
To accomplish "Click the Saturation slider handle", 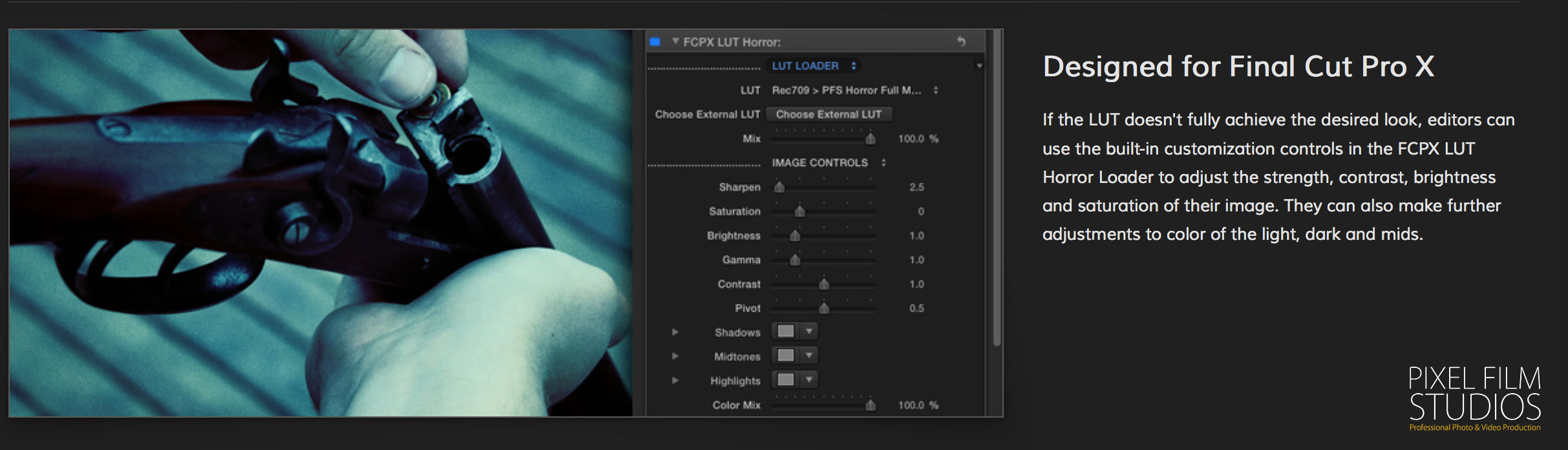I will [800, 211].
